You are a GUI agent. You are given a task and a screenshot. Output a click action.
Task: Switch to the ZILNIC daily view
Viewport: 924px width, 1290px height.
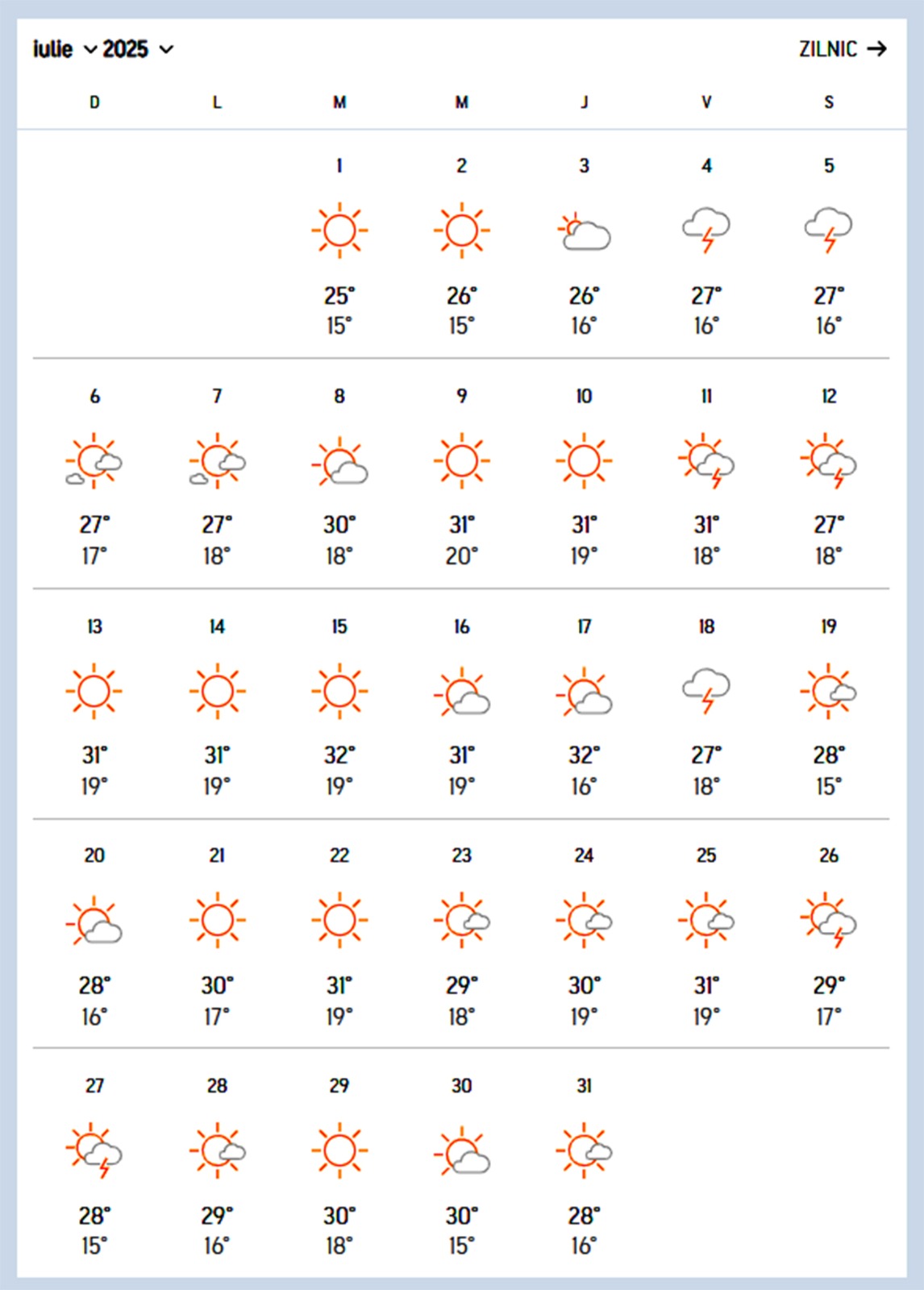point(828,49)
